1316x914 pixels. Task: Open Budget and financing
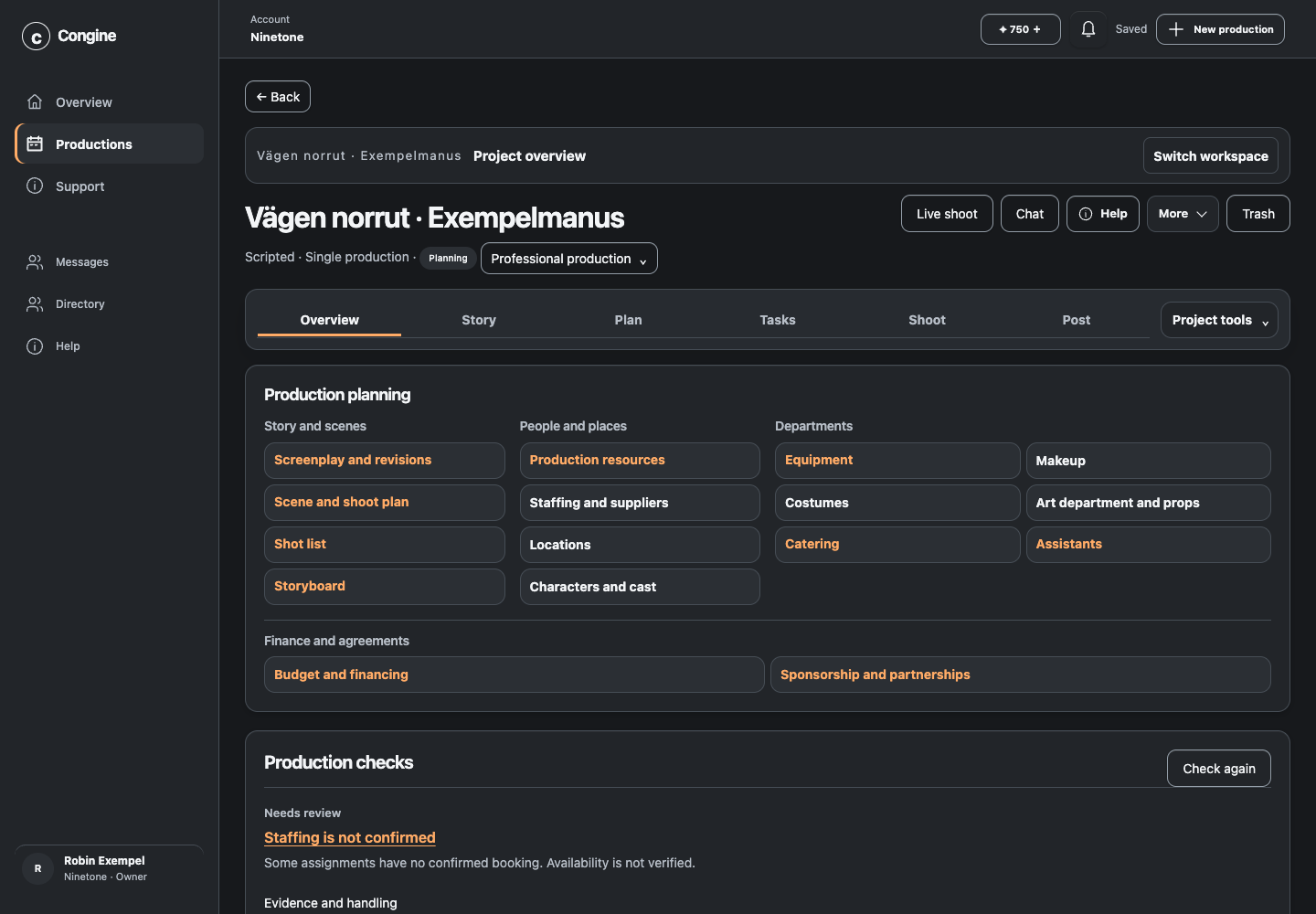[514, 675]
